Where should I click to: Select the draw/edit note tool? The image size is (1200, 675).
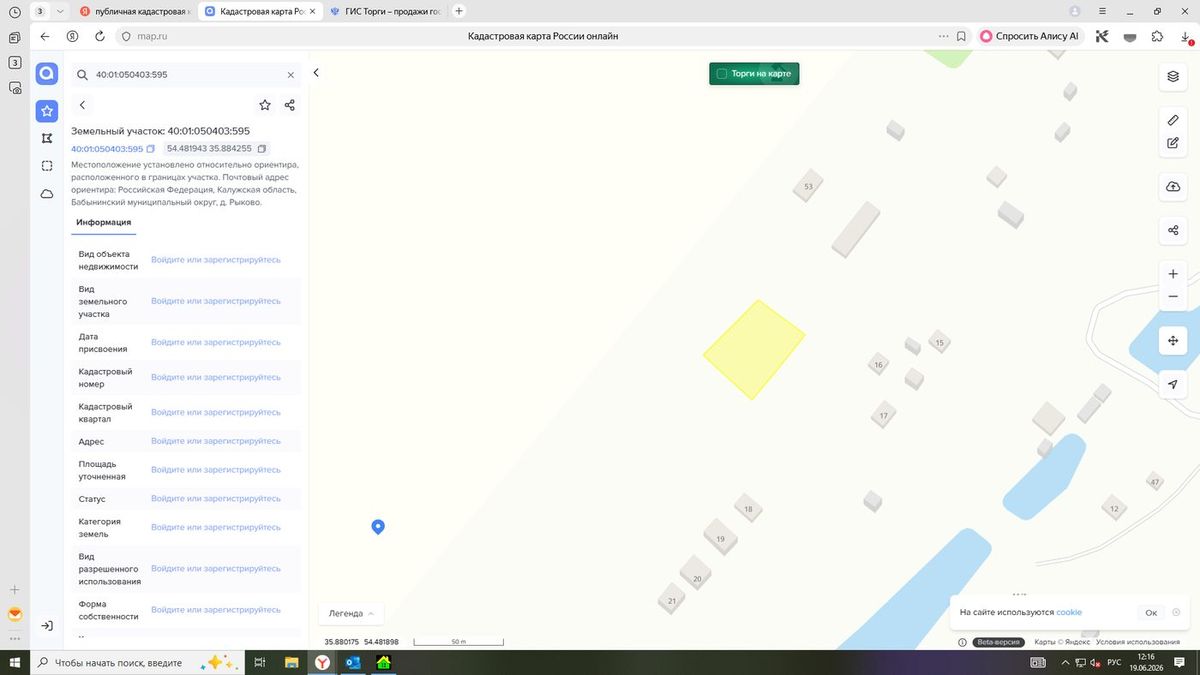click(1173, 143)
